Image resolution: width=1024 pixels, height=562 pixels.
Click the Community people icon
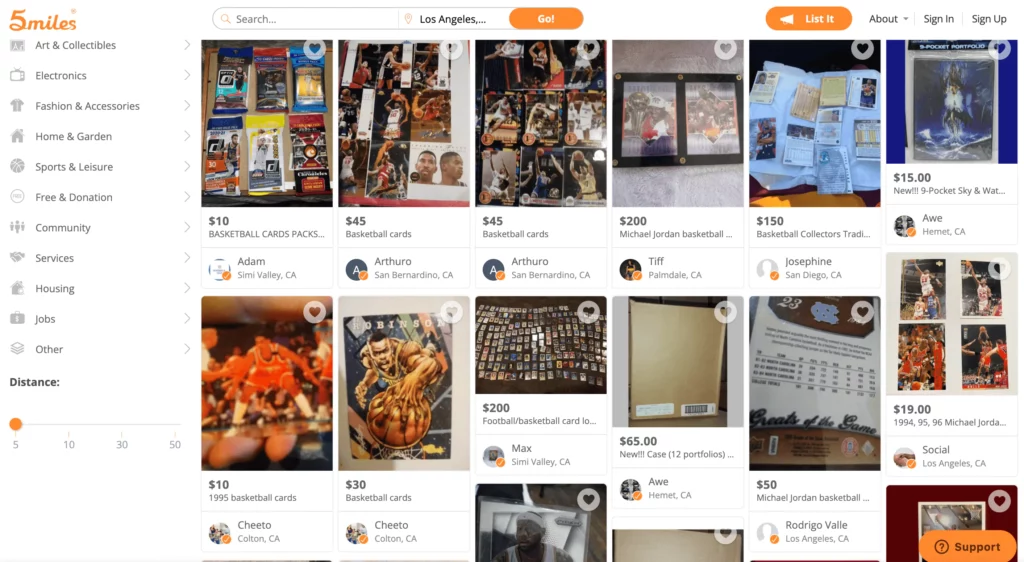point(18,227)
